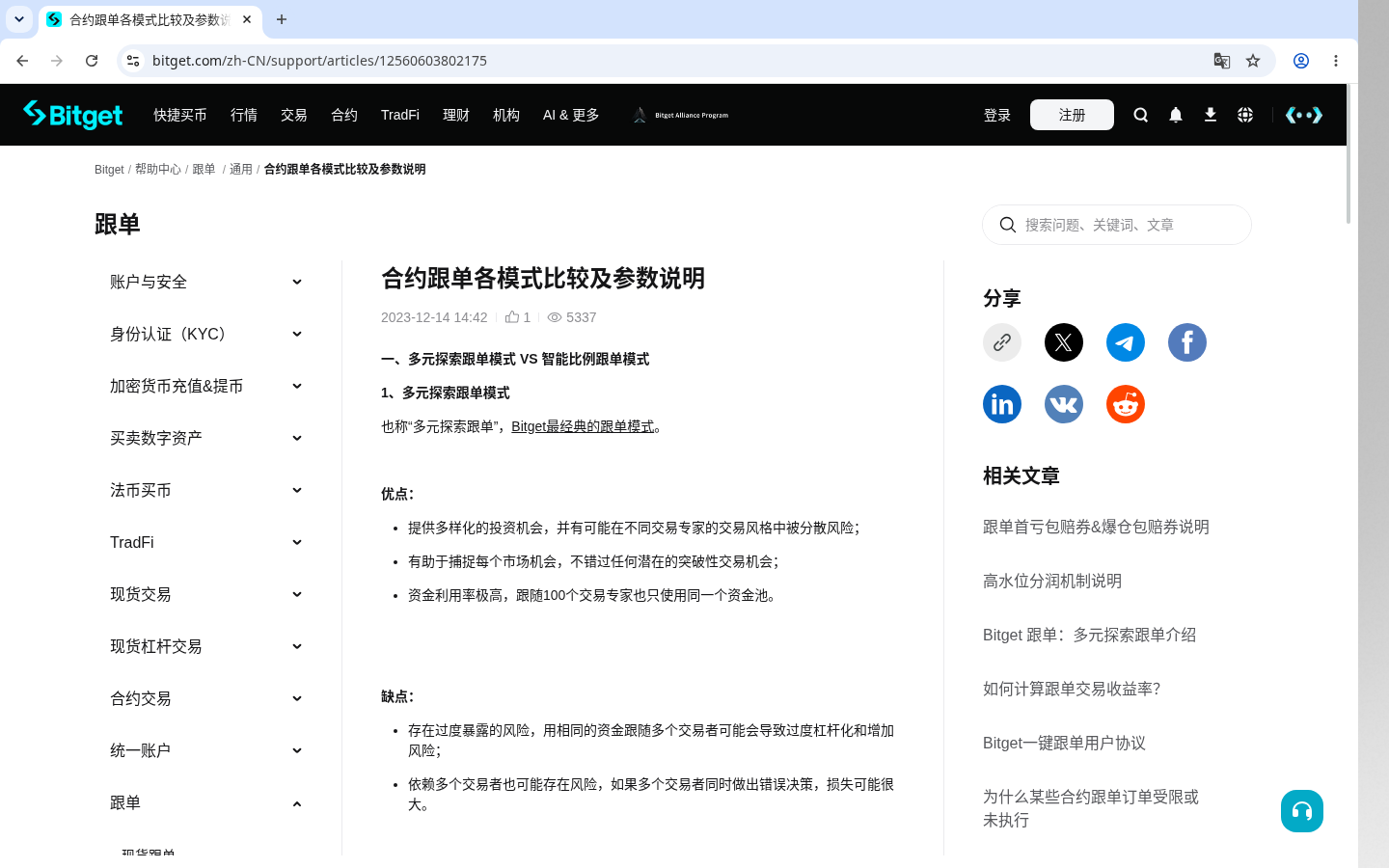
Task: Copy article link via chain icon
Action: (x=1002, y=342)
